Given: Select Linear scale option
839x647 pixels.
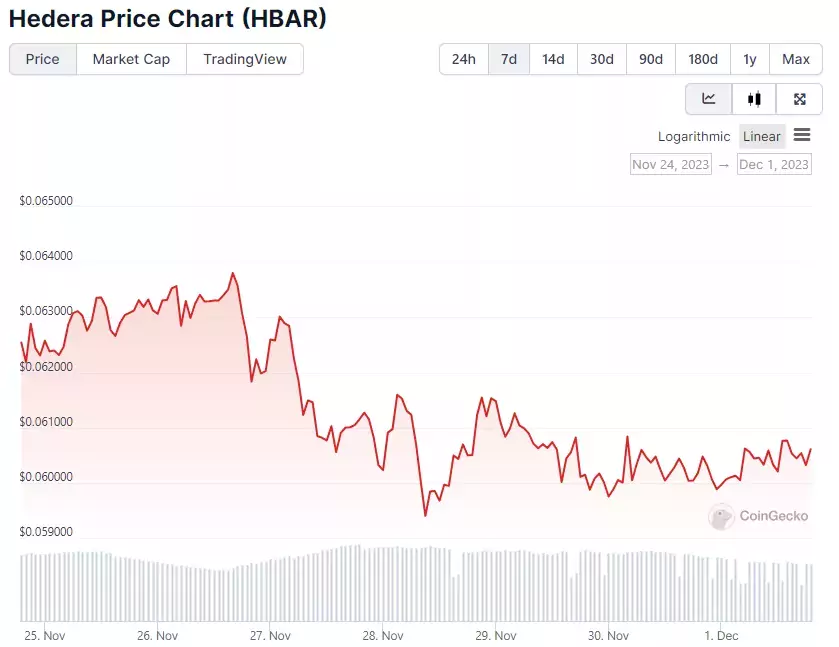Looking at the screenshot, I should point(761,136).
